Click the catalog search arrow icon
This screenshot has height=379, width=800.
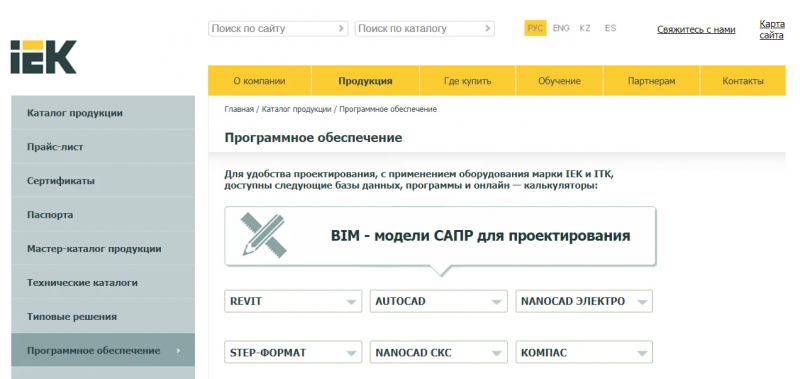pyautogui.click(x=488, y=29)
